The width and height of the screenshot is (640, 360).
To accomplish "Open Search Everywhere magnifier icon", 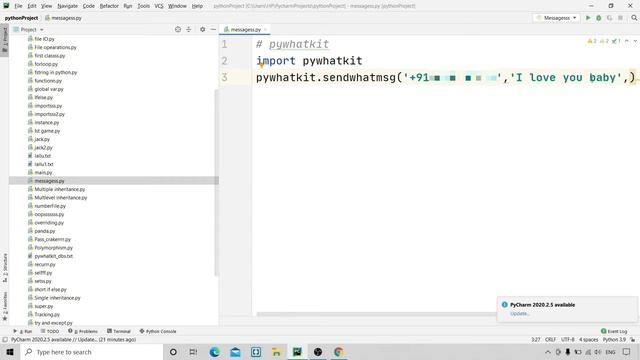I will pyautogui.click(x=634, y=18).
